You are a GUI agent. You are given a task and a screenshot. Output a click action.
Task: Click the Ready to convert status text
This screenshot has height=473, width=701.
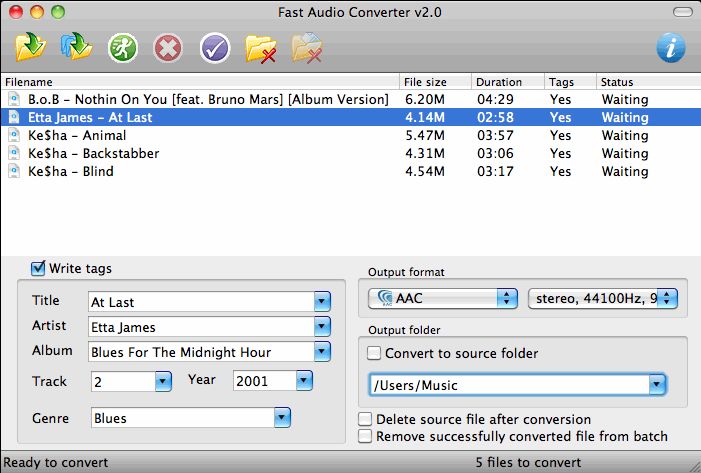point(55,462)
